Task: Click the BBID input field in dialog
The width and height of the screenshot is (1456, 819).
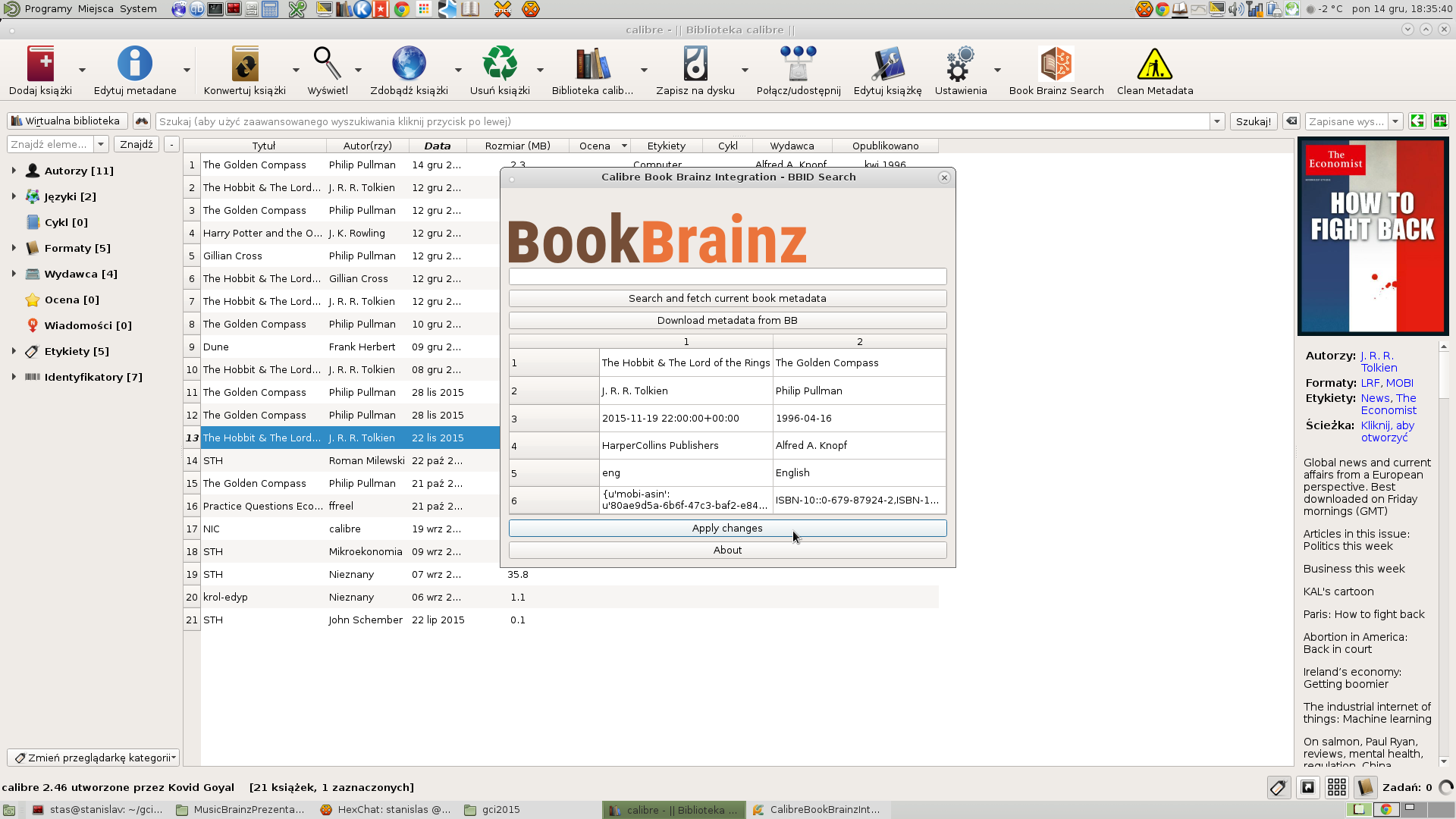Action: [727, 276]
